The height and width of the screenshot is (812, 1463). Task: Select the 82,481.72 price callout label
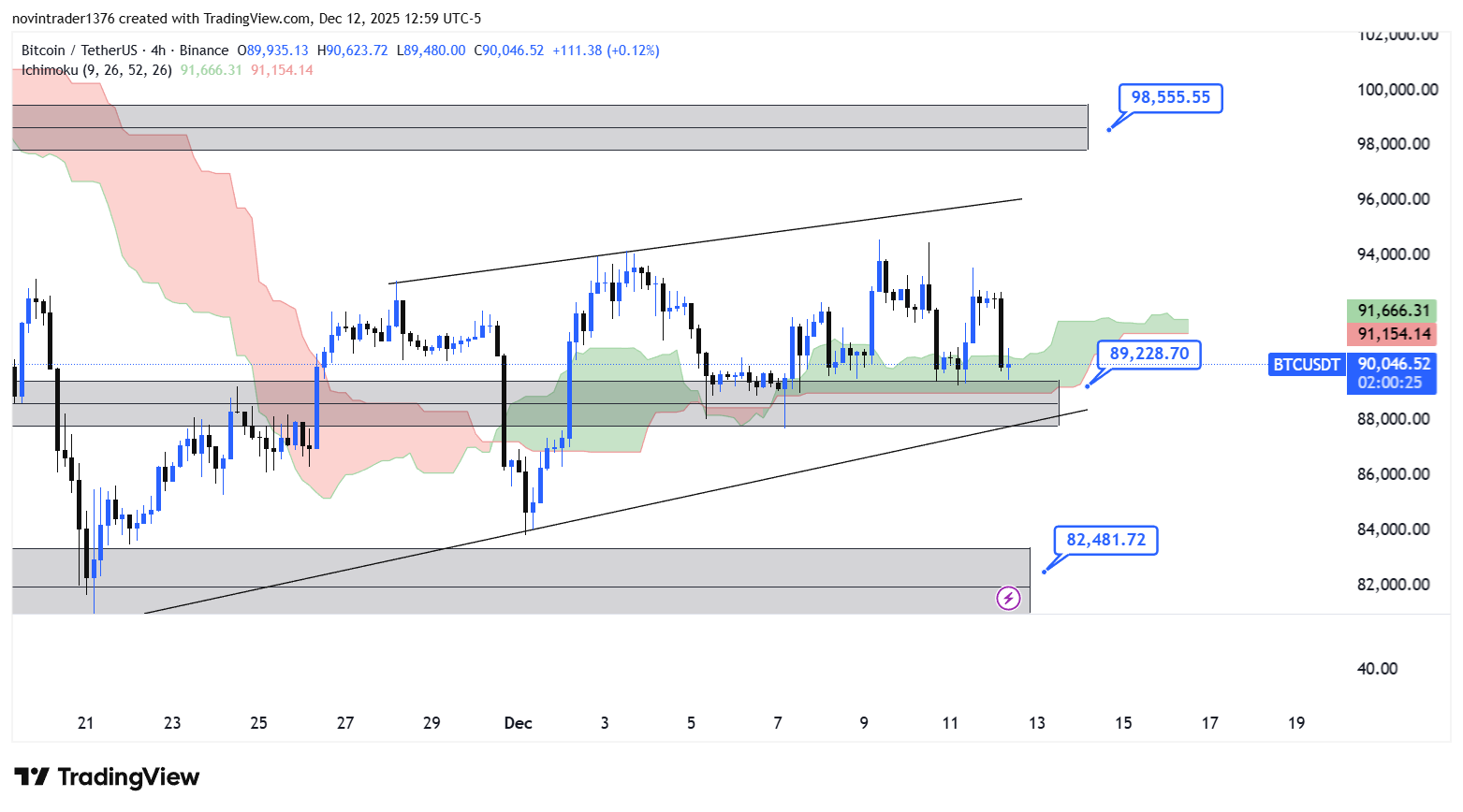(1105, 540)
